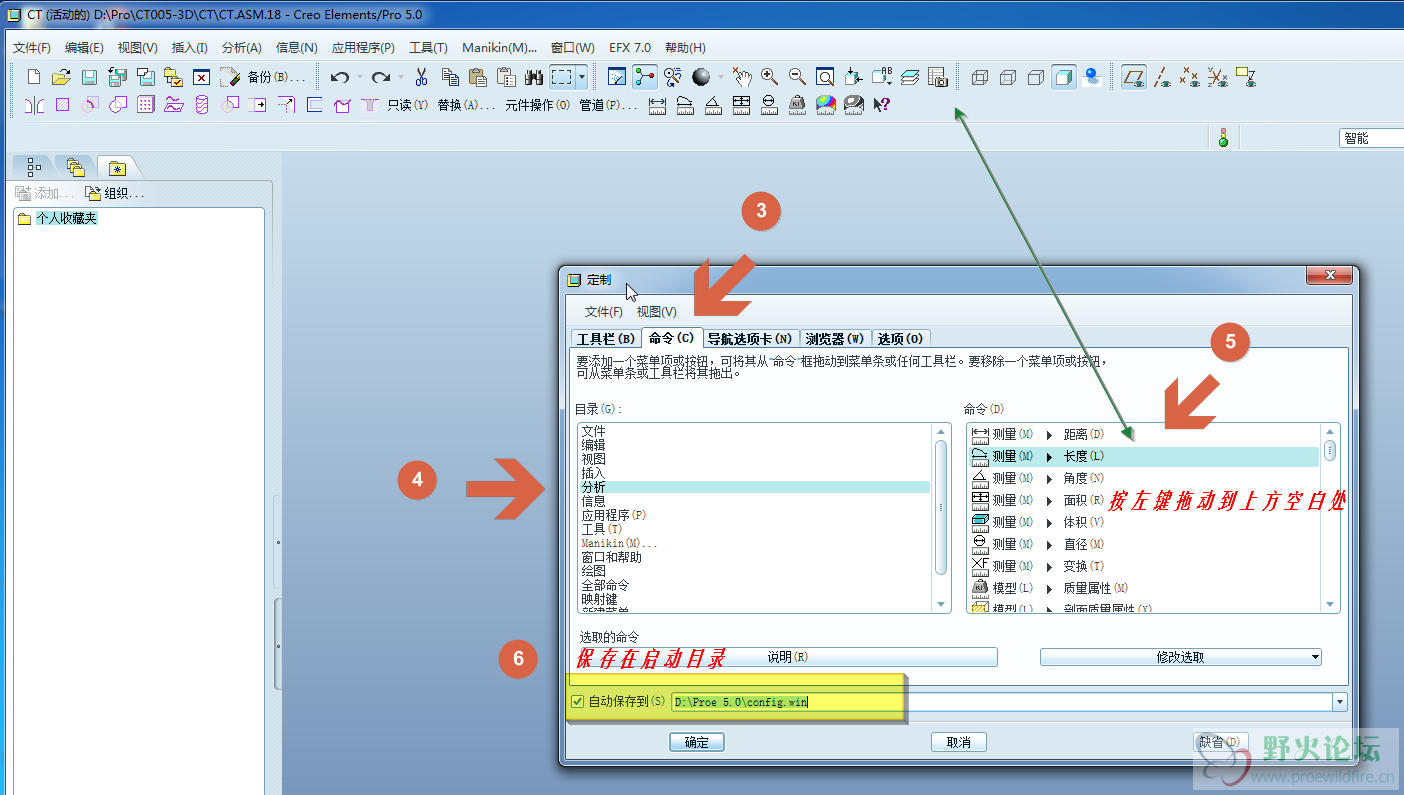Toggle orient mode icon
Screen dimensions: 1404x795
coord(673,77)
